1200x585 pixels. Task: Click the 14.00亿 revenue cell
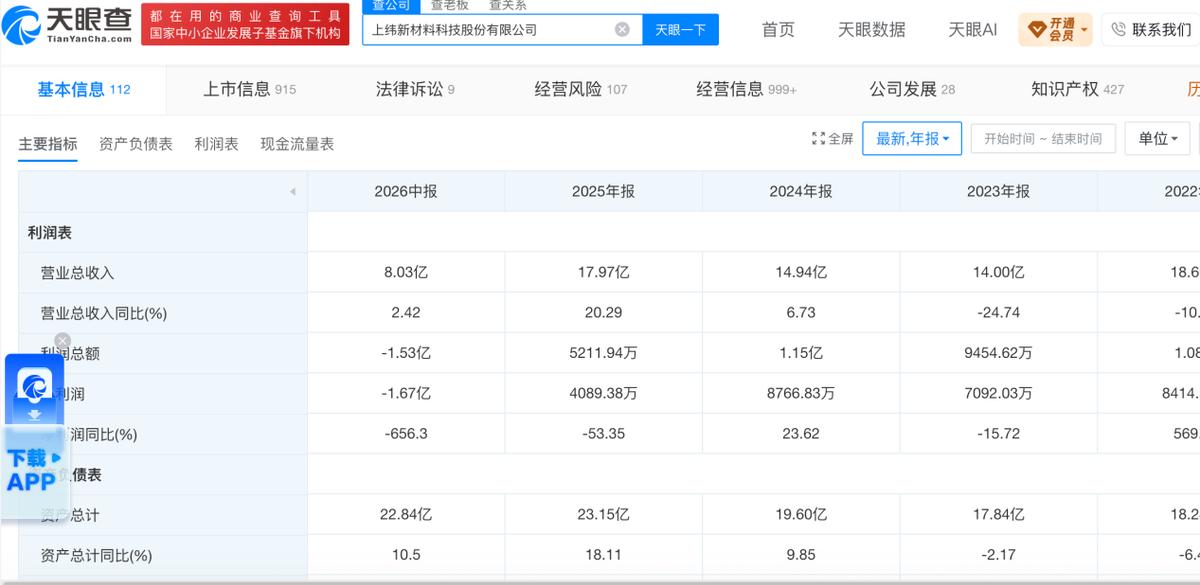998,272
